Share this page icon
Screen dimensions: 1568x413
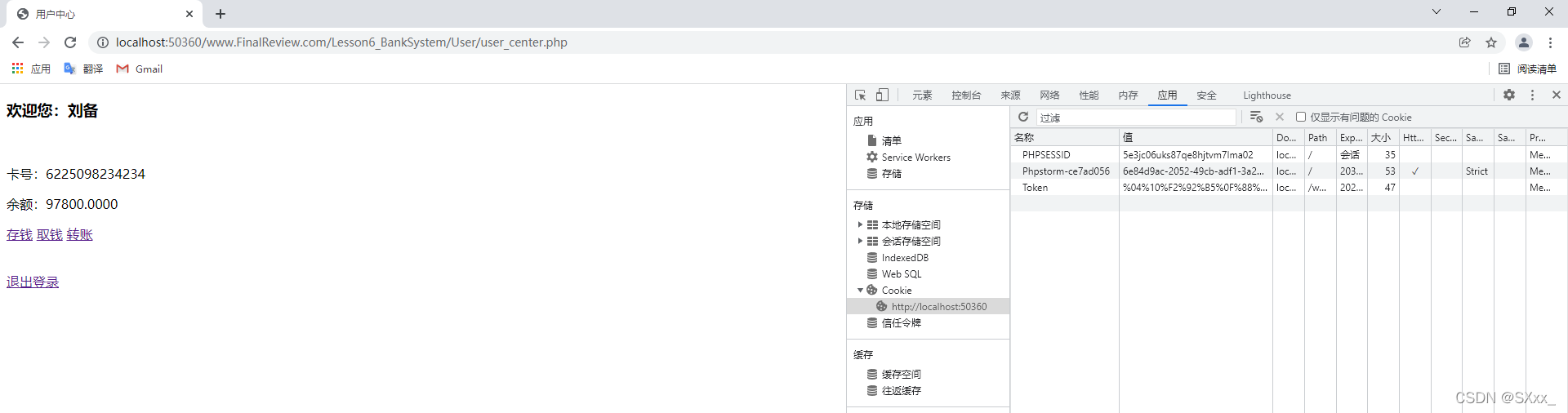pyautogui.click(x=1465, y=42)
